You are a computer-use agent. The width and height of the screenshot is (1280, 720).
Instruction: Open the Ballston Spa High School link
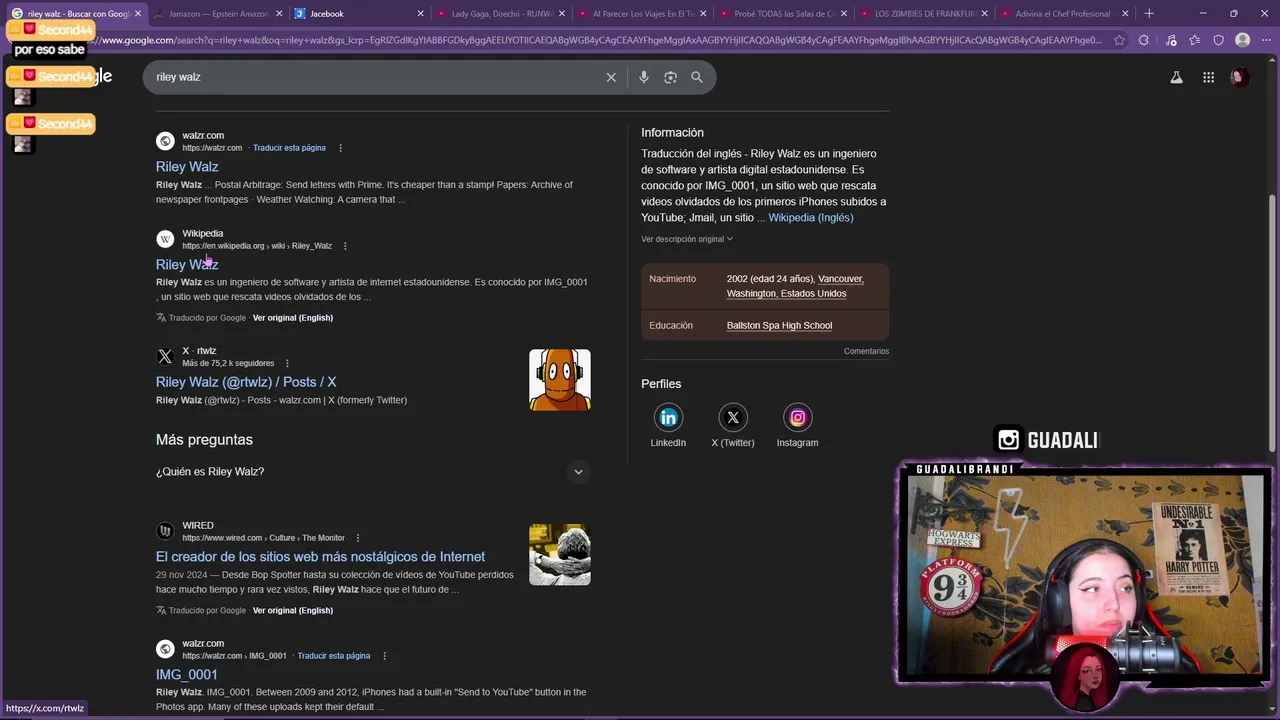[x=779, y=326]
